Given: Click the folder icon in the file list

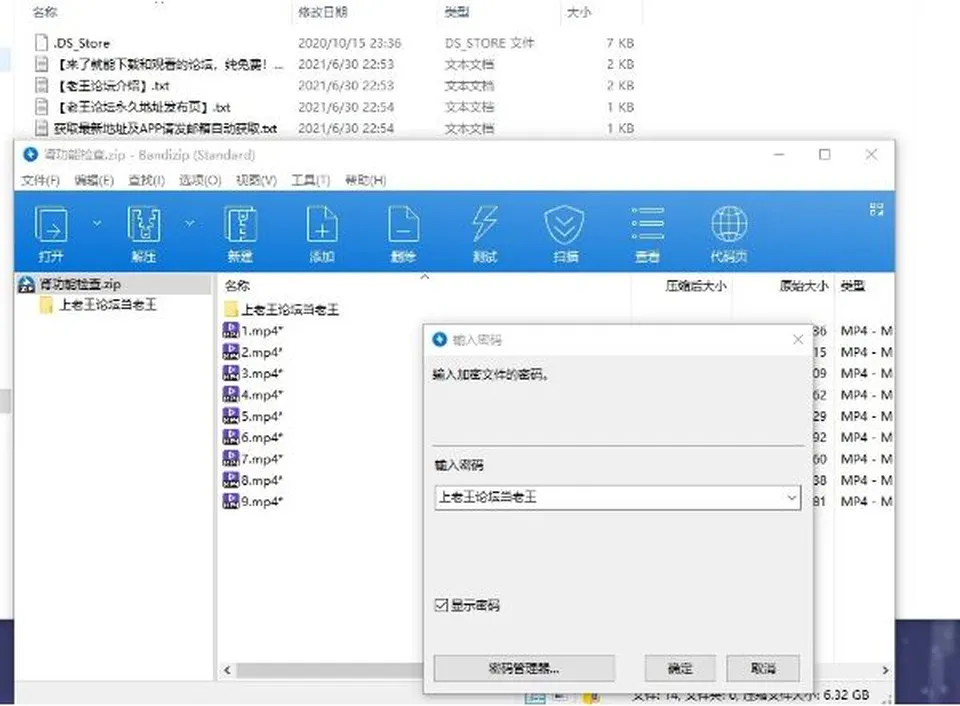Looking at the screenshot, I should click(231, 309).
